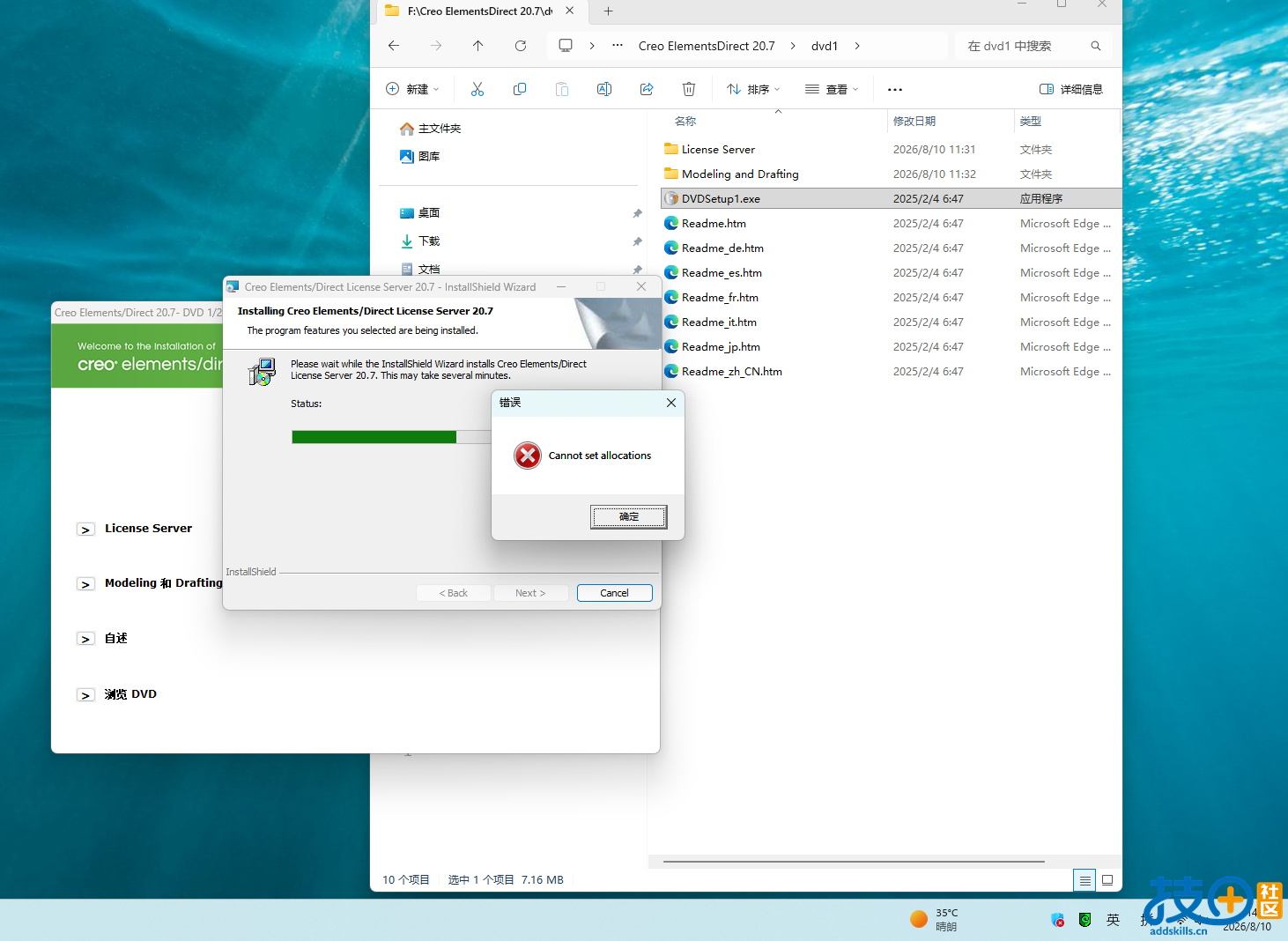This screenshot has height=941, width=1288.
Task: Click the Readme.htm Edge file icon
Action: 671,223
